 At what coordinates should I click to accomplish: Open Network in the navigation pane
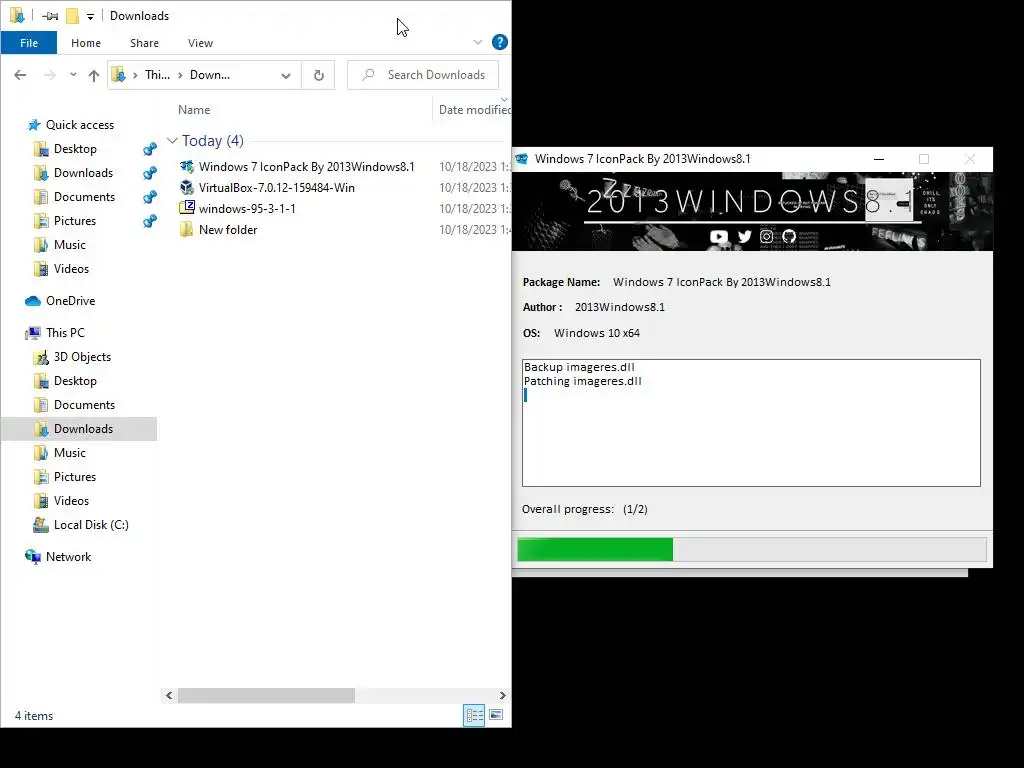tap(68, 557)
